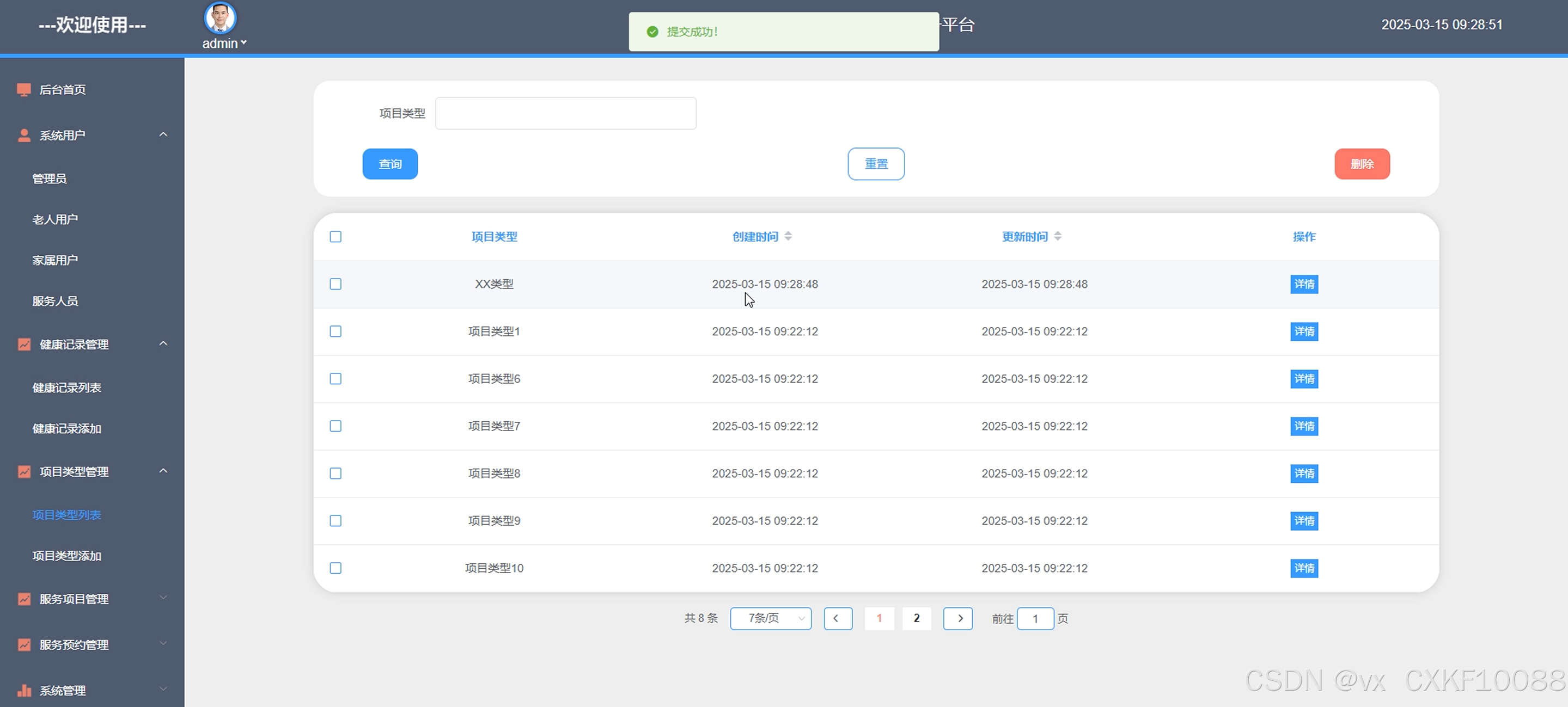Screen dimensions: 1568x707
Task: Go to previous page arrow
Action: click(x=838, y=618)
